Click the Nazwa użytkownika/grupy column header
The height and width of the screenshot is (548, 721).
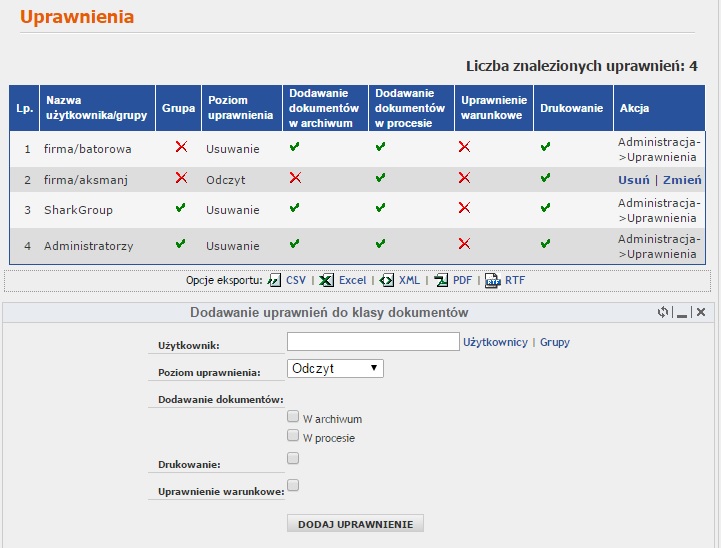click(x=97, y=108)
